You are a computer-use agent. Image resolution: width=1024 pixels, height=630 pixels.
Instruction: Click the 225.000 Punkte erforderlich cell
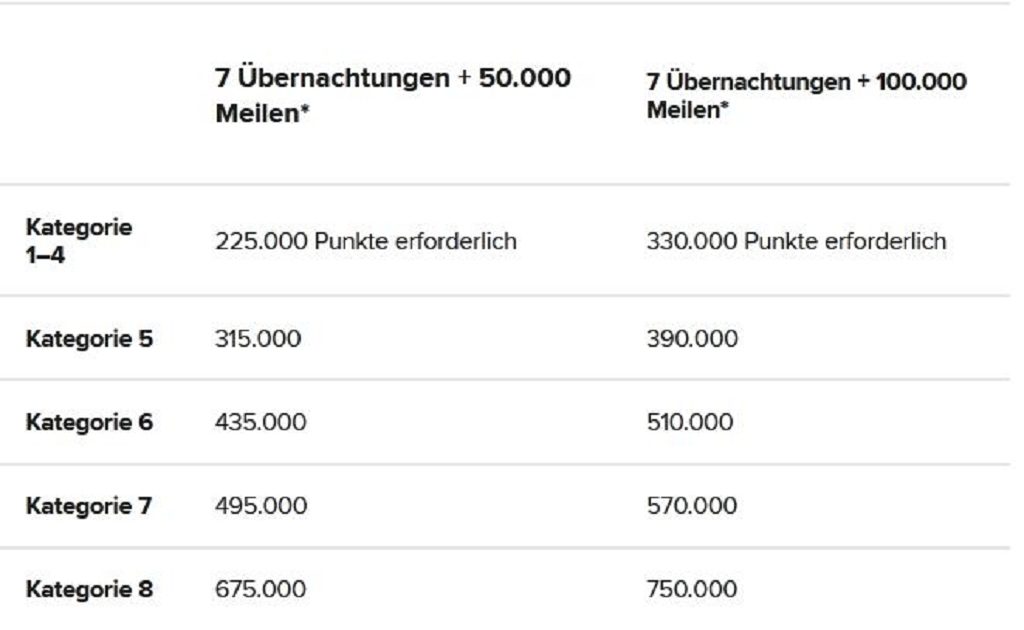point(365,241)
